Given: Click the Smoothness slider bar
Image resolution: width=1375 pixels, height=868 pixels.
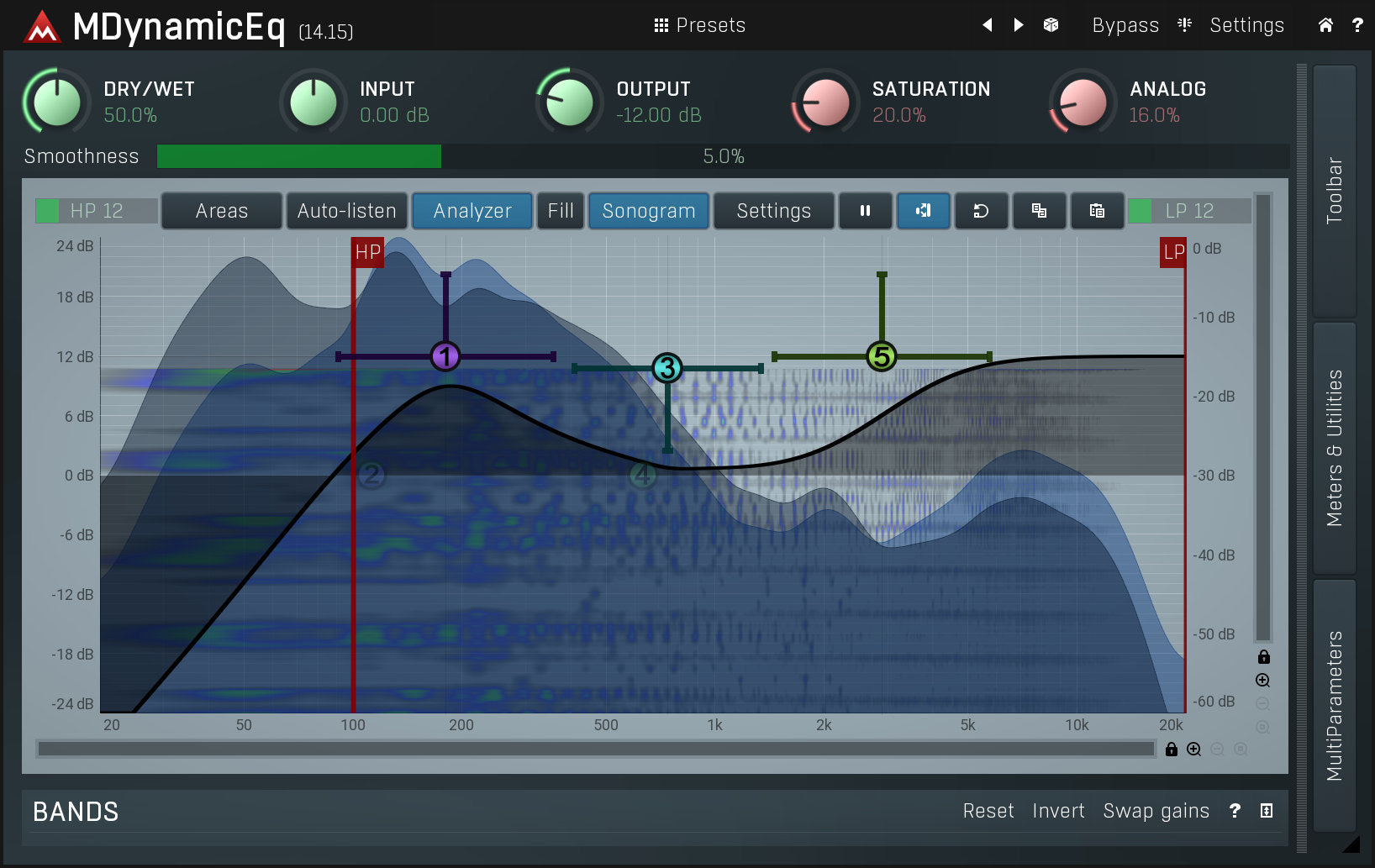Looking at the screenshot, I should pyautogui.click(x=723, y=156).
